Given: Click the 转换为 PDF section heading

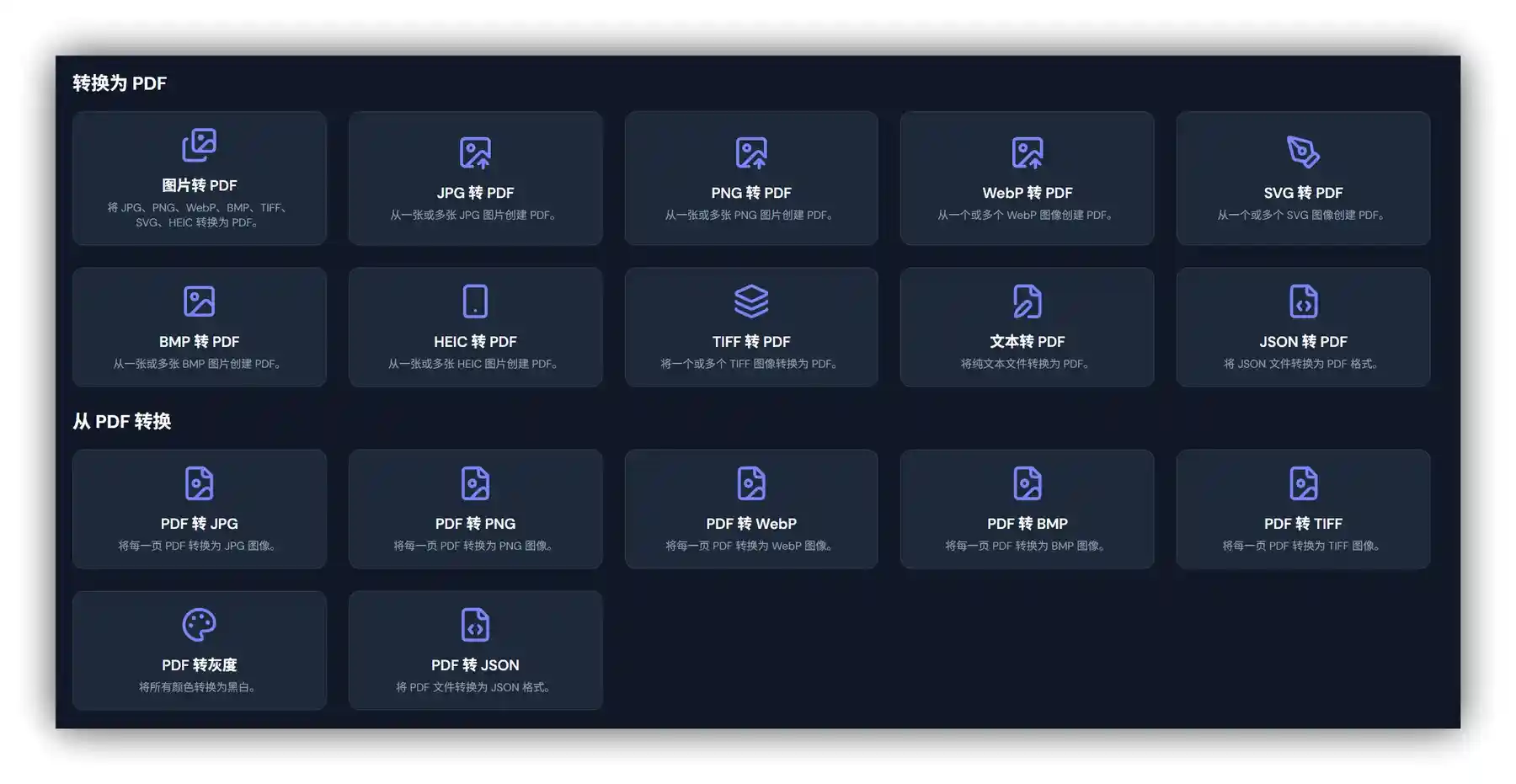Looking at the screenshot, I should coord(120,83).
